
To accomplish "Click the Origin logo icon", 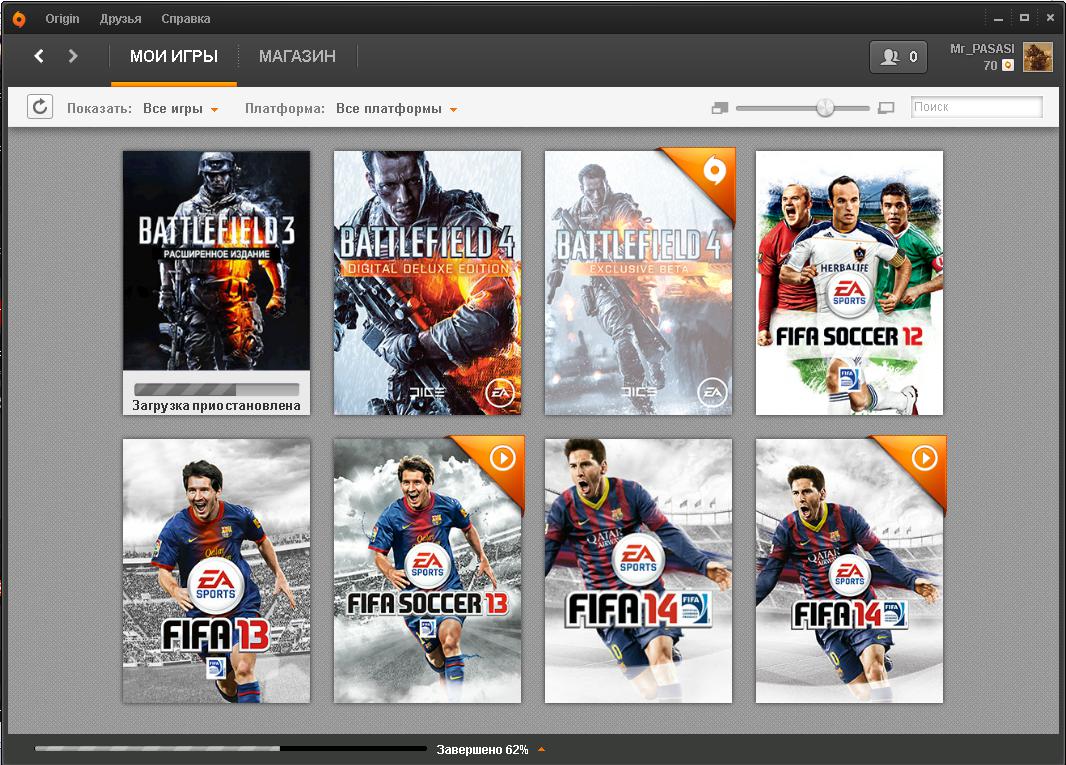I will coord(19,19).
